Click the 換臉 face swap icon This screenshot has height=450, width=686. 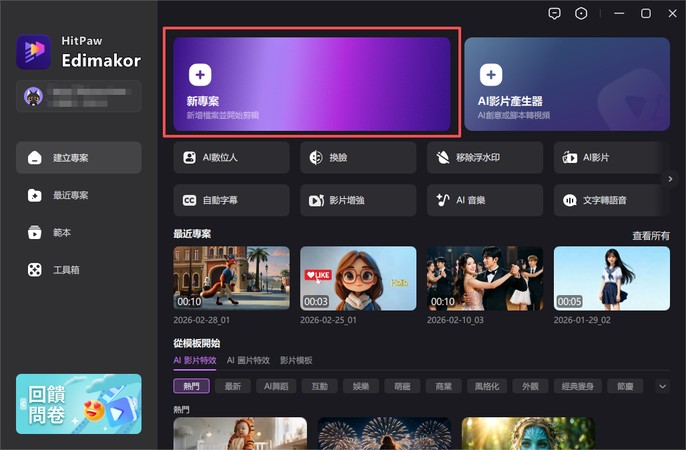[x=316, y=157]
